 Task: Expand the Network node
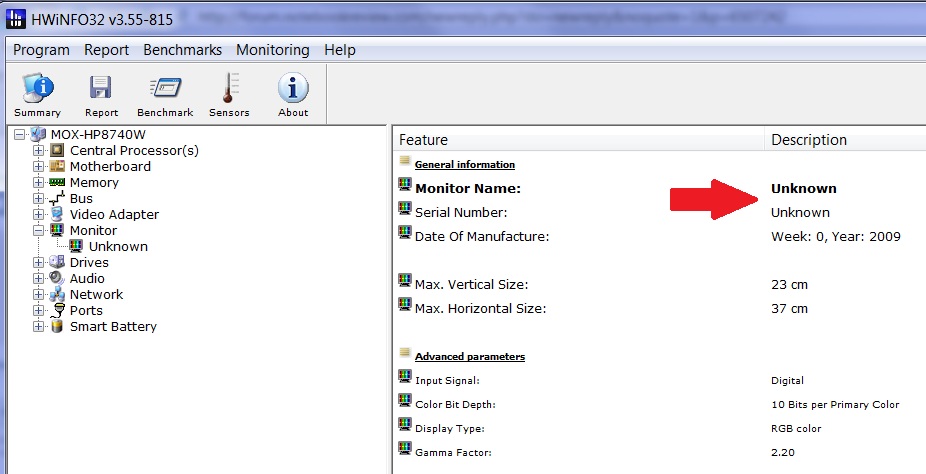point(38,294)
